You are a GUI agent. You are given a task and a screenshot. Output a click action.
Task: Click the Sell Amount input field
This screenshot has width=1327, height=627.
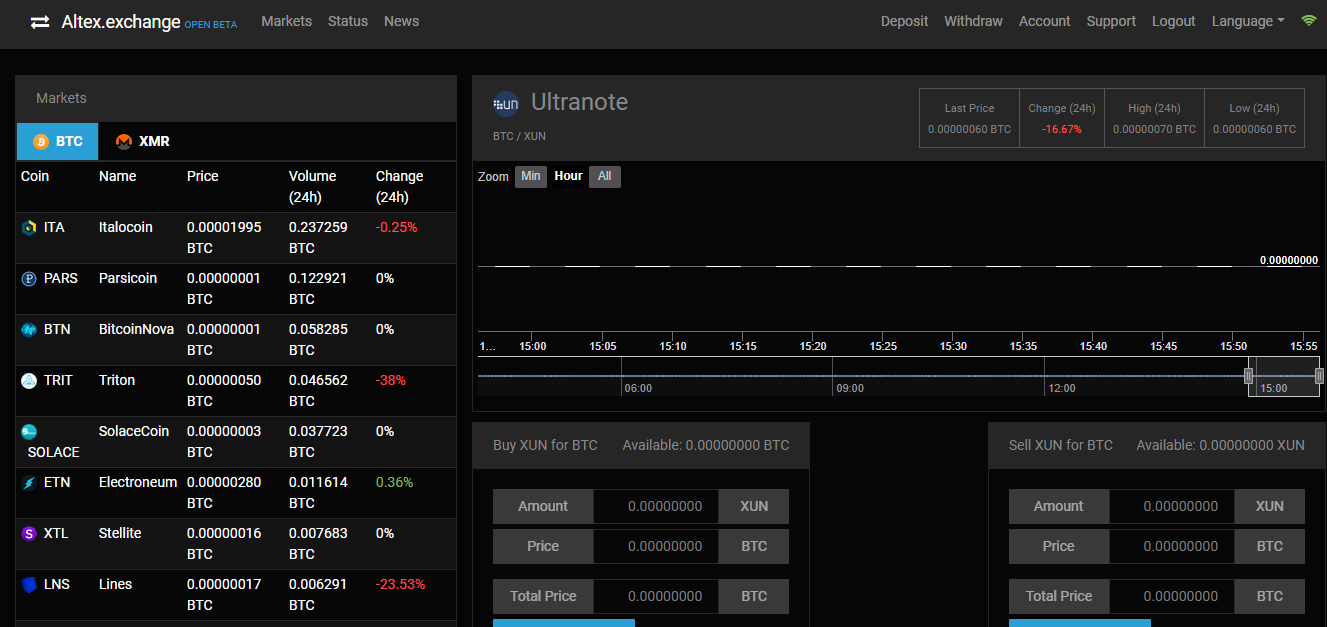(x=1172, y=507)
